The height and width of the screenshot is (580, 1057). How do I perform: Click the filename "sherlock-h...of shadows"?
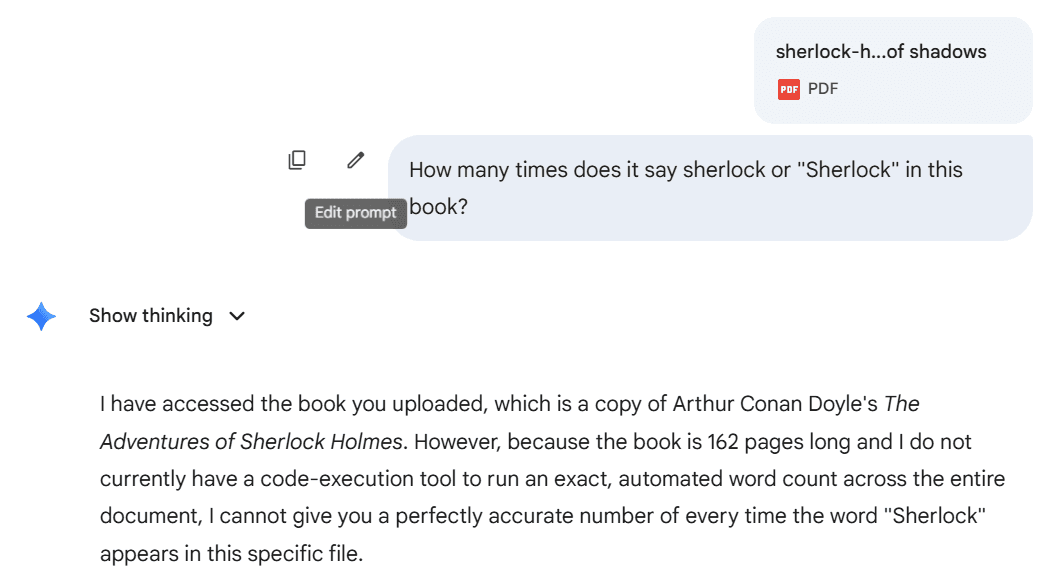point(881,51)
